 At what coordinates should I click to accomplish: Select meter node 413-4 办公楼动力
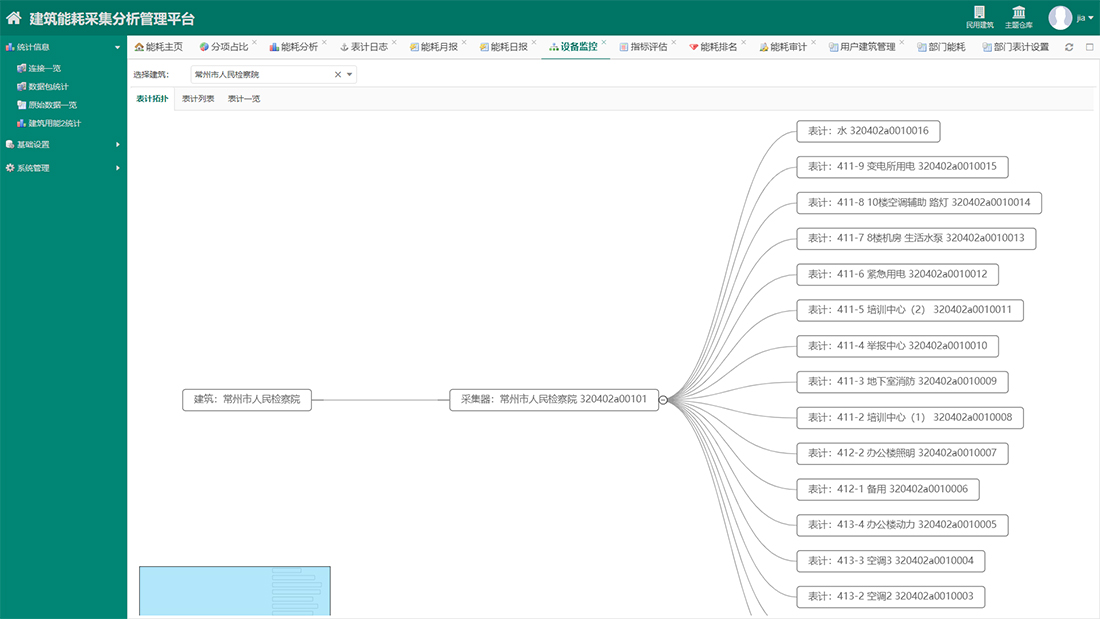pos(902,524)
